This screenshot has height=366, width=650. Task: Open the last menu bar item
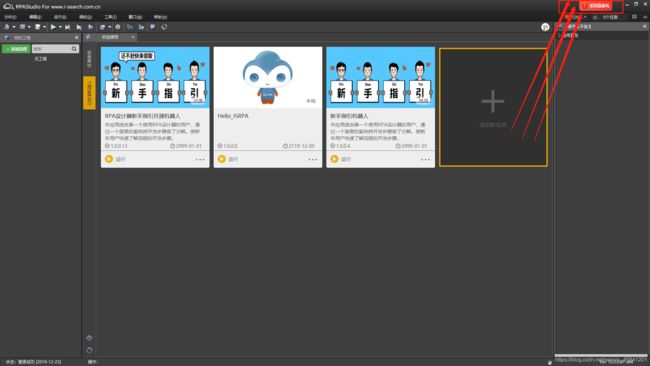click(160, 17)
